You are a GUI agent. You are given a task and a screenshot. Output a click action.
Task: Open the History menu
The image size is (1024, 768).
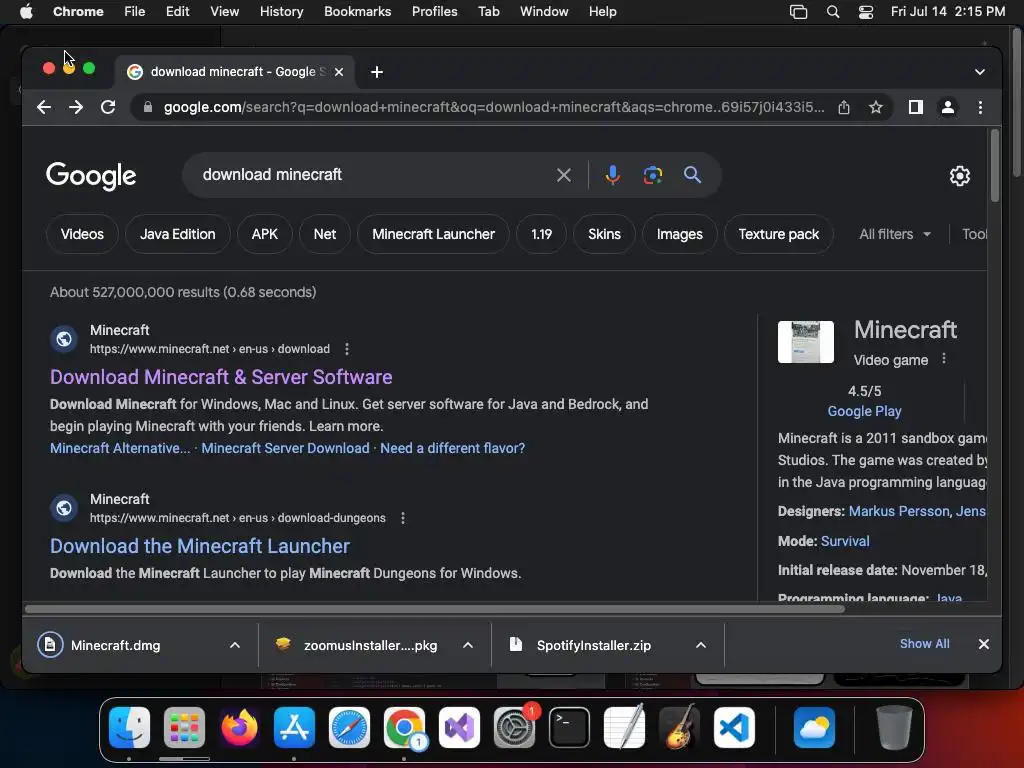click(x=281, y=12)
